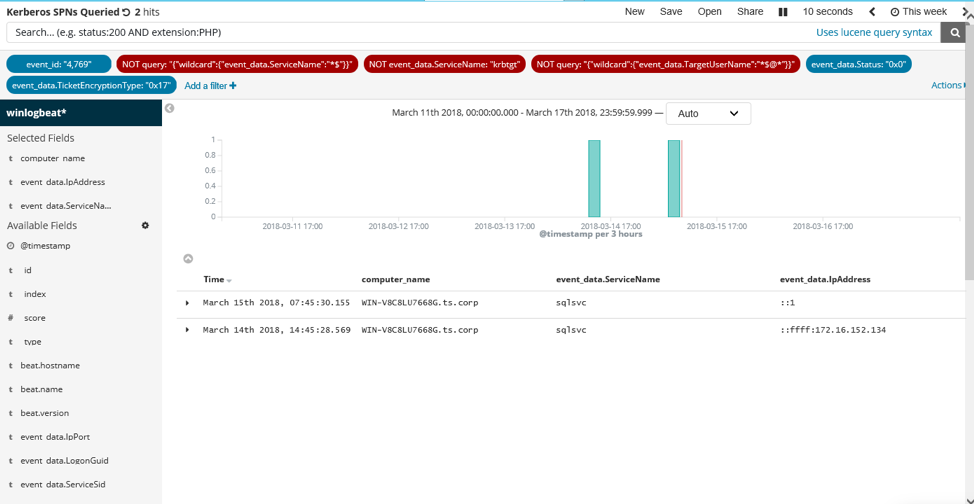Click the March 14th histogram bar
This screenshot has height=504, width=974.
[594, 178]
